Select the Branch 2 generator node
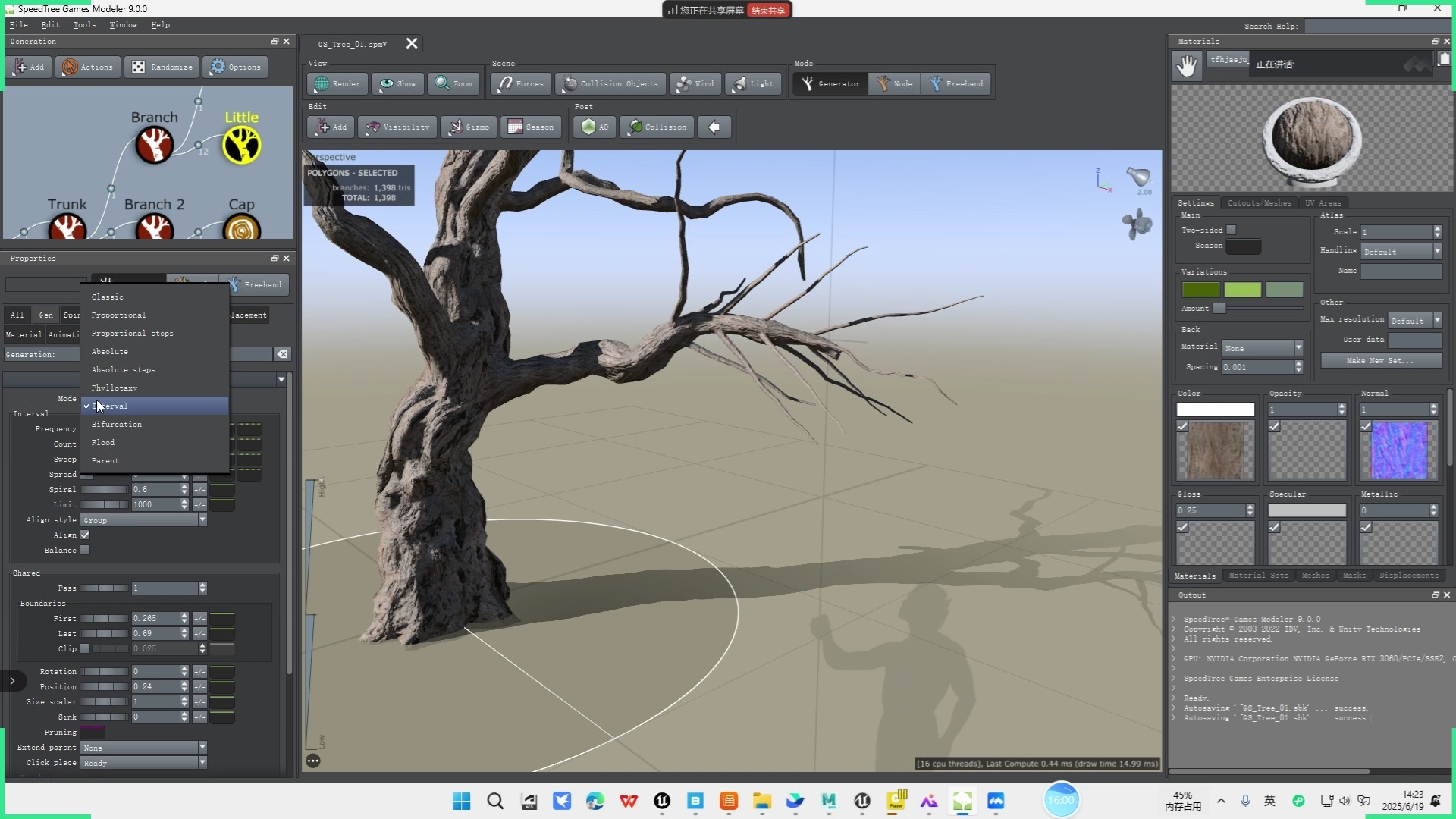Screen dimensions: 1456x819 (154, 227)
